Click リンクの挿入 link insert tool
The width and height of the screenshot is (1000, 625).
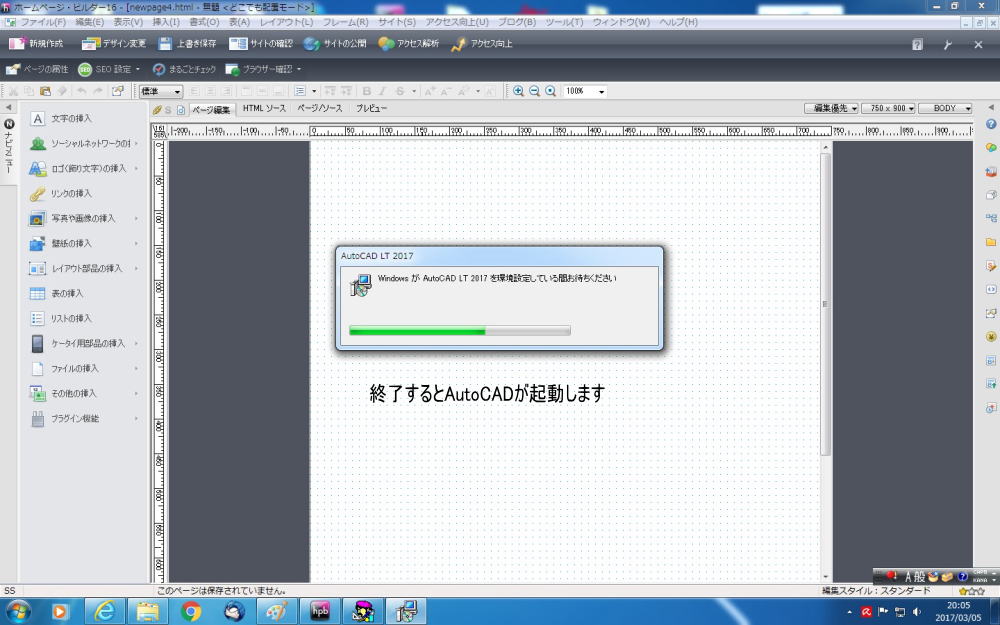(x=61, y=193)
